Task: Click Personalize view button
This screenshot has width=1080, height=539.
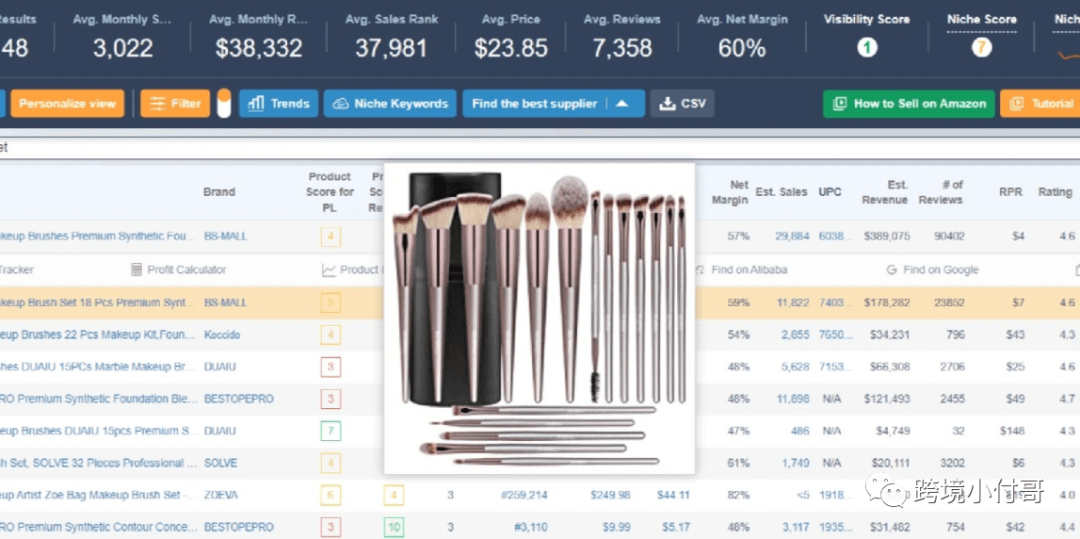Action: 67,103
